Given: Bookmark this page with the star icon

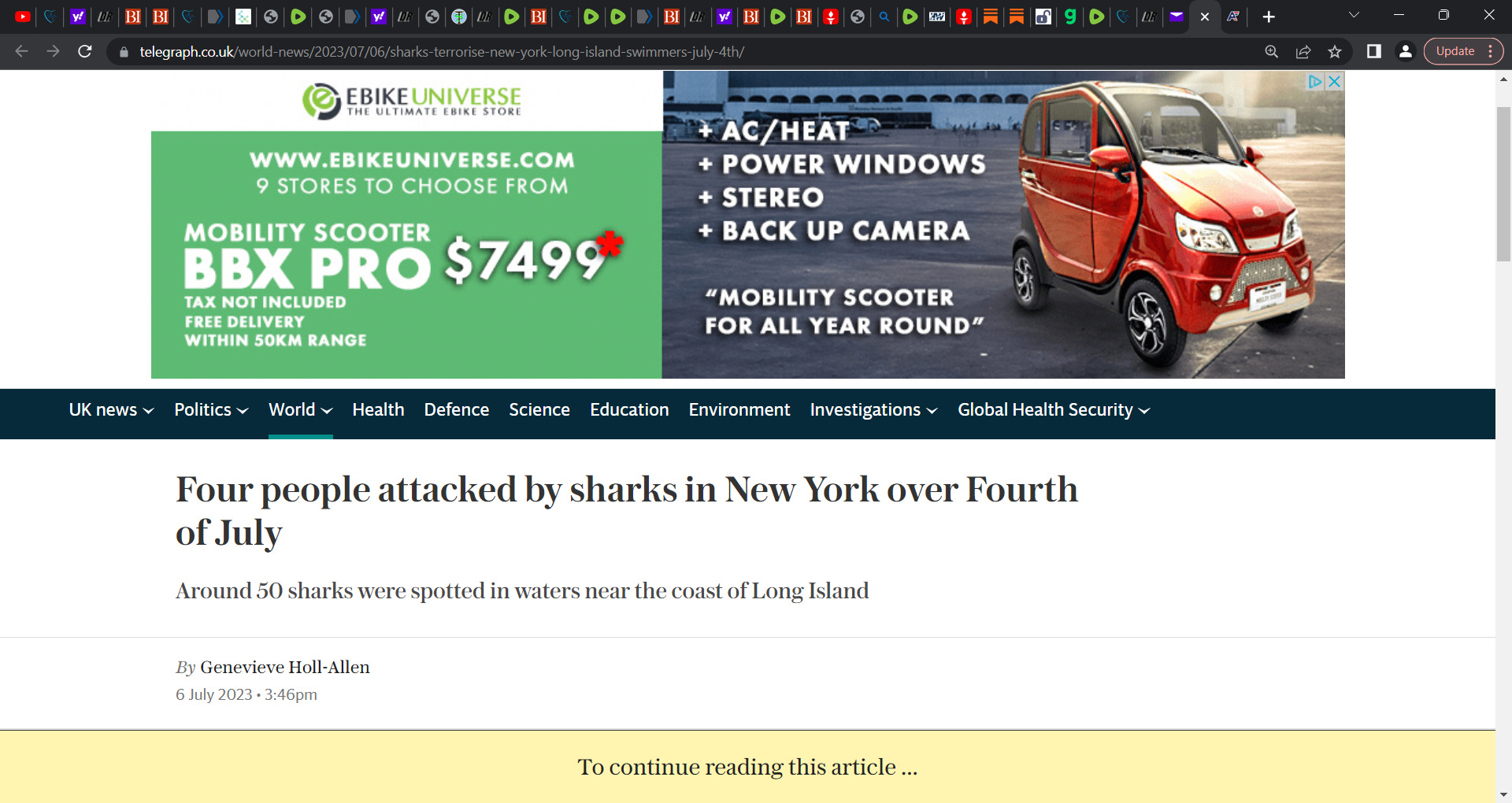Looking at the screenshot, I should point(1335,51).
